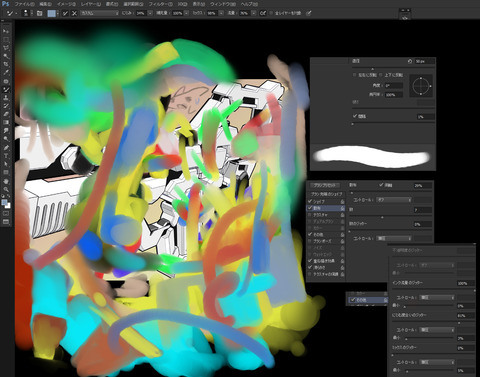Open the ファイル (File) menu

24,4
